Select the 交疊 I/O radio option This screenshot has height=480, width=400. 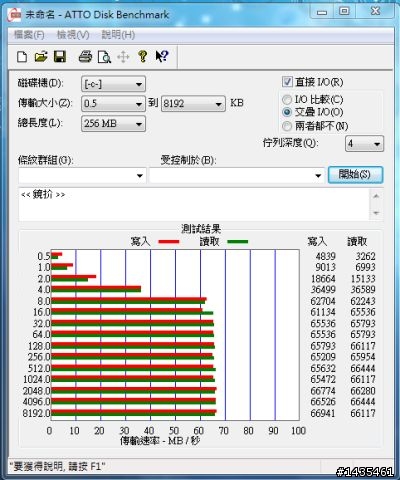pyautogui.click(x=287, y=112)
